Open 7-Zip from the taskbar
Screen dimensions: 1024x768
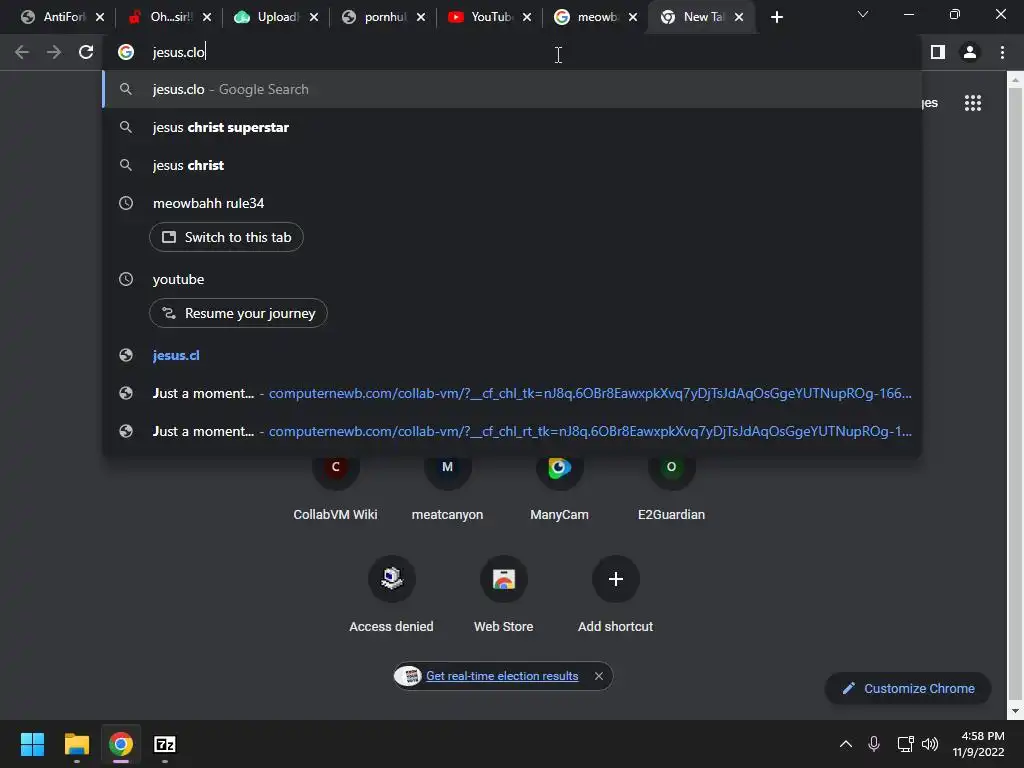click(165, 744)
